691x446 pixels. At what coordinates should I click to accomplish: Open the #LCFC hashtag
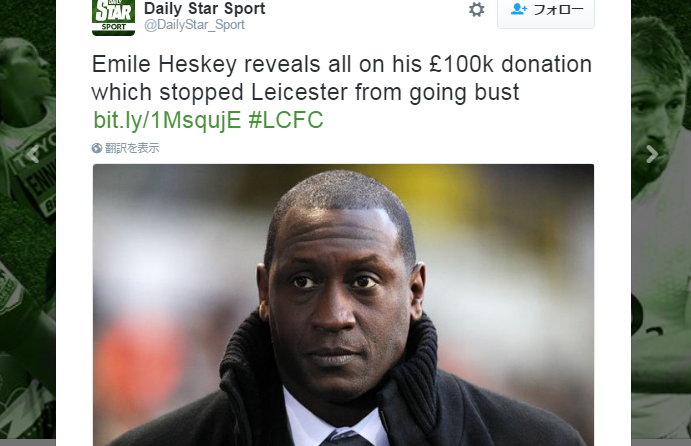click(x=286, y=120)
